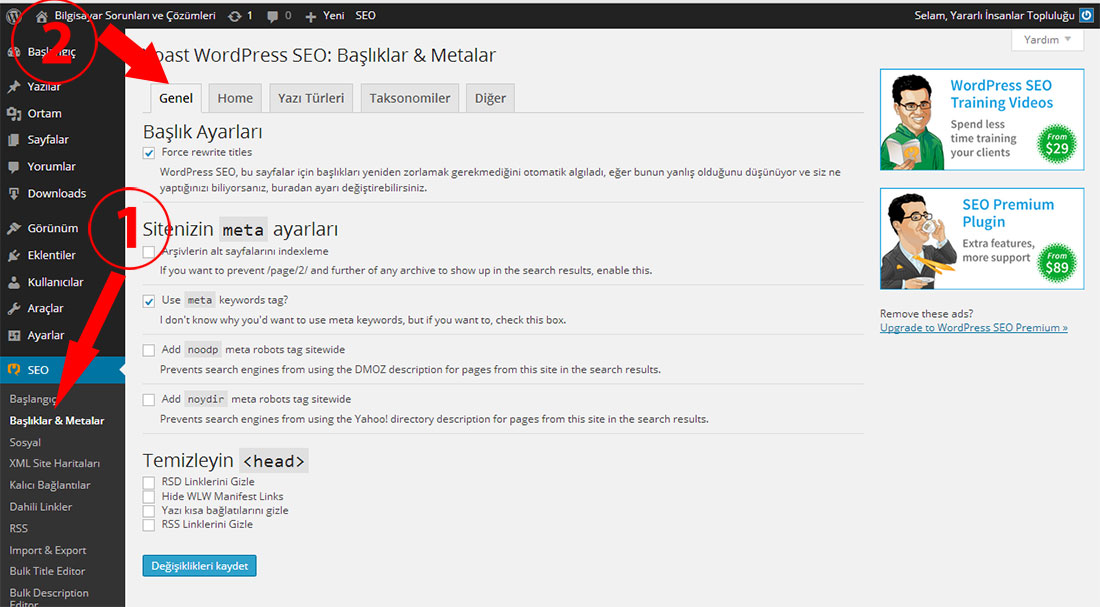Viewport: 1100px width, 607px height.
Task: Open Görünüm via its paintbrush icon
Action: 13,229
